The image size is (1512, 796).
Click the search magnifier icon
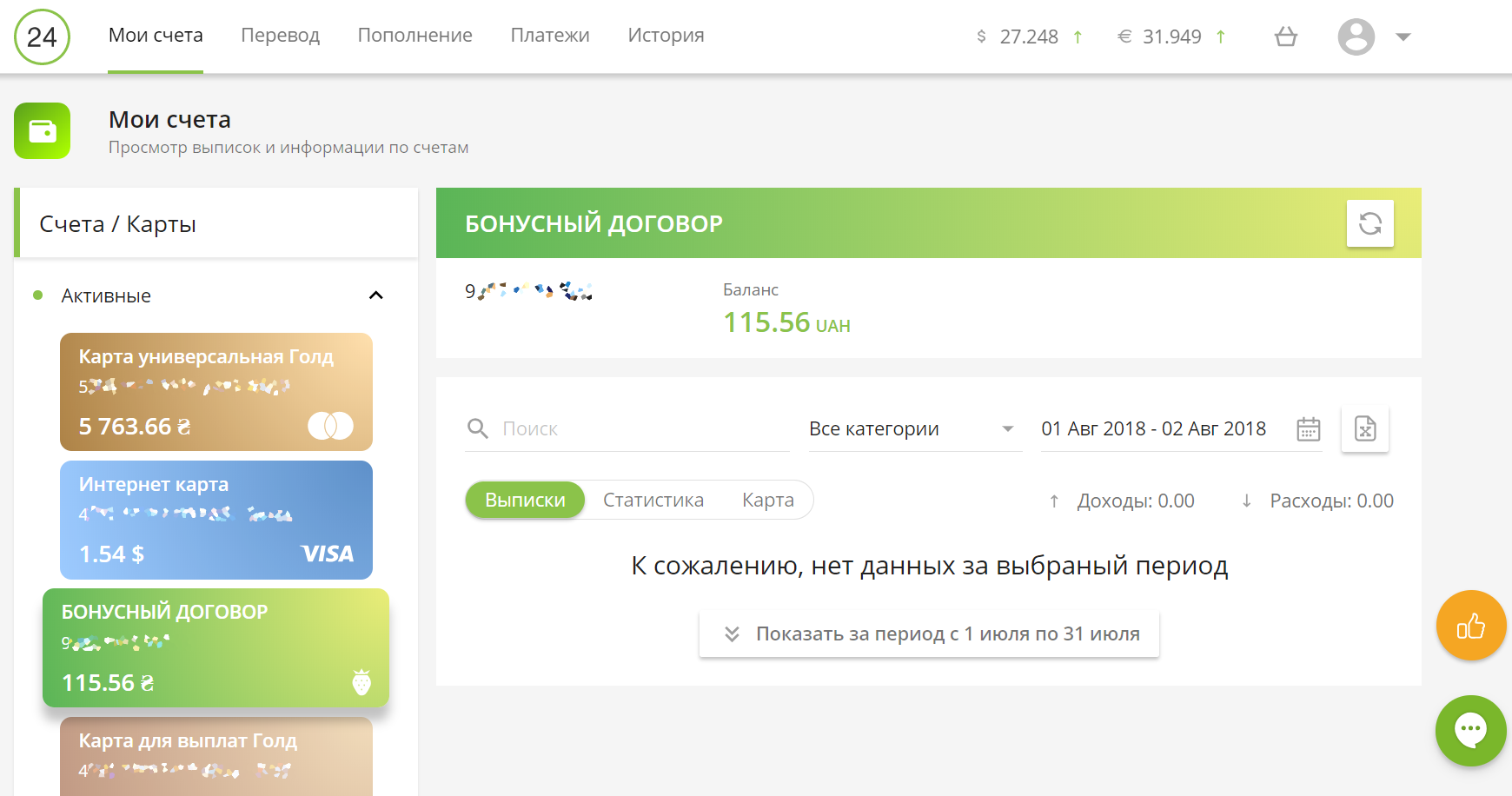pos(478,428)
